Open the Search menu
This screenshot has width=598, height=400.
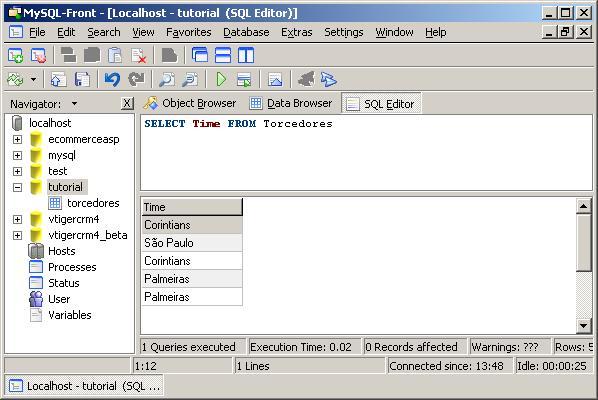(104, 32)
